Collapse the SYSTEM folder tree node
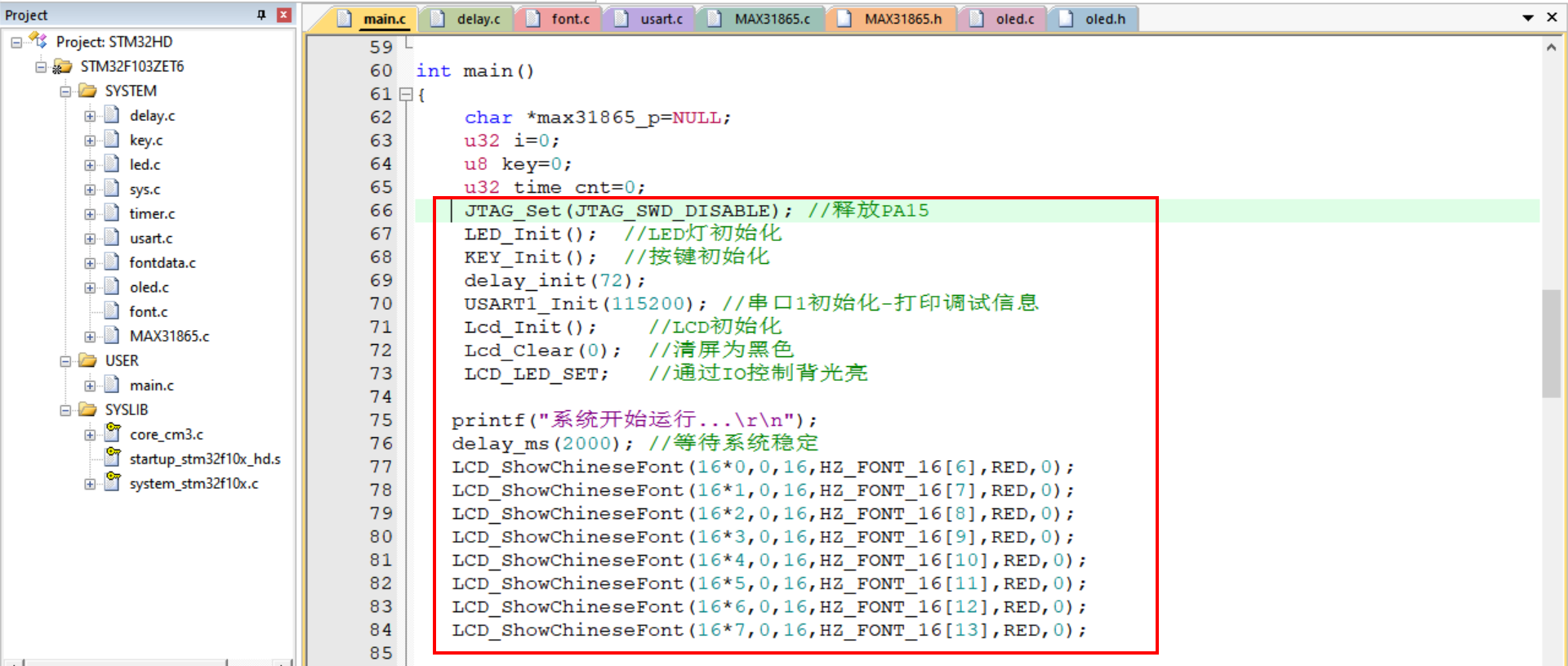Image resolution: width=1568 pixels, height=666 pixels. tap(65, 92)
